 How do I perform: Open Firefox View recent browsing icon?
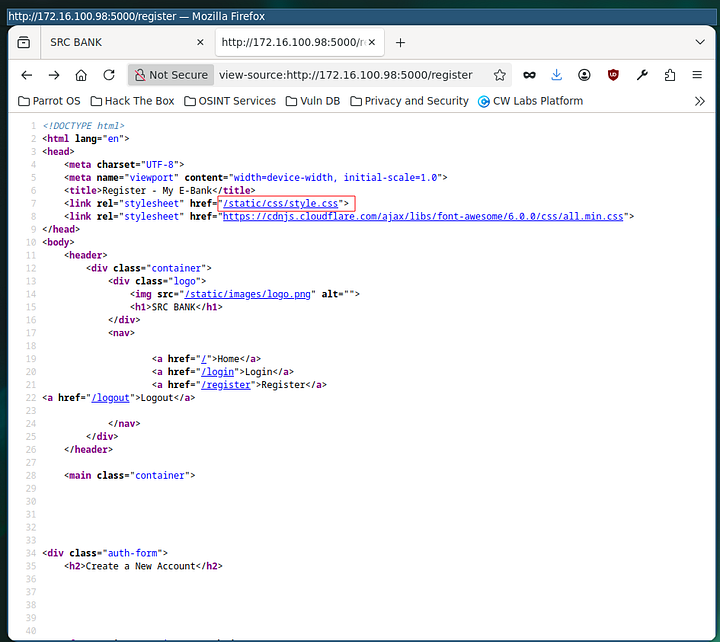23,42
